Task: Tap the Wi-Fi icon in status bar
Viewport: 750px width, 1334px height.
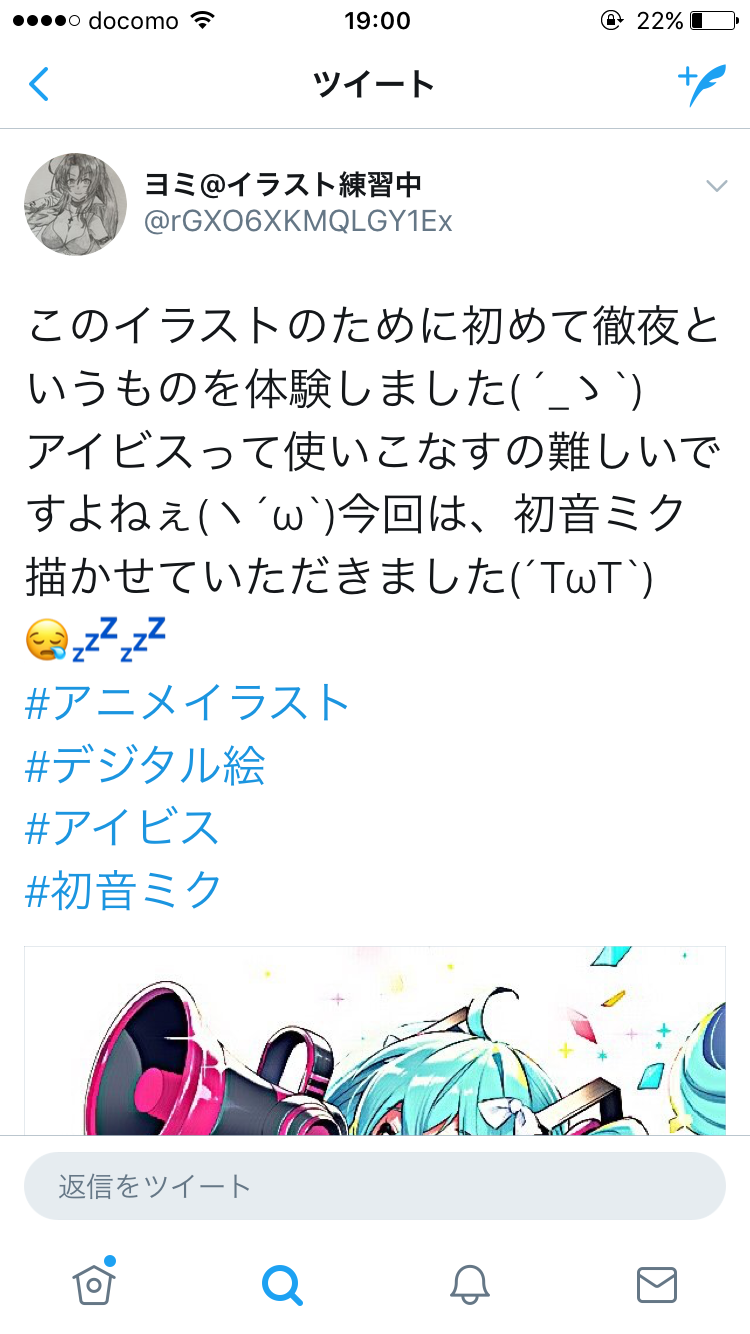Action: click(203, 20)
